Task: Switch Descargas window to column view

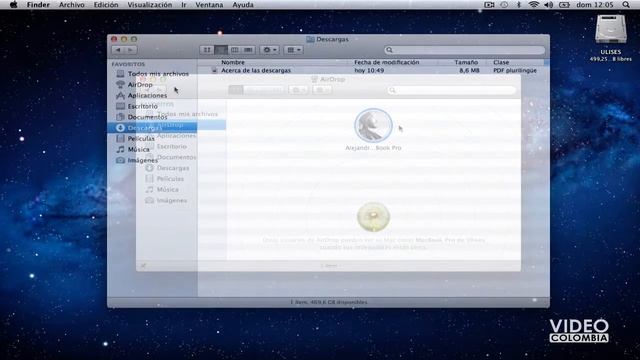Action: [x=235, y=50]
